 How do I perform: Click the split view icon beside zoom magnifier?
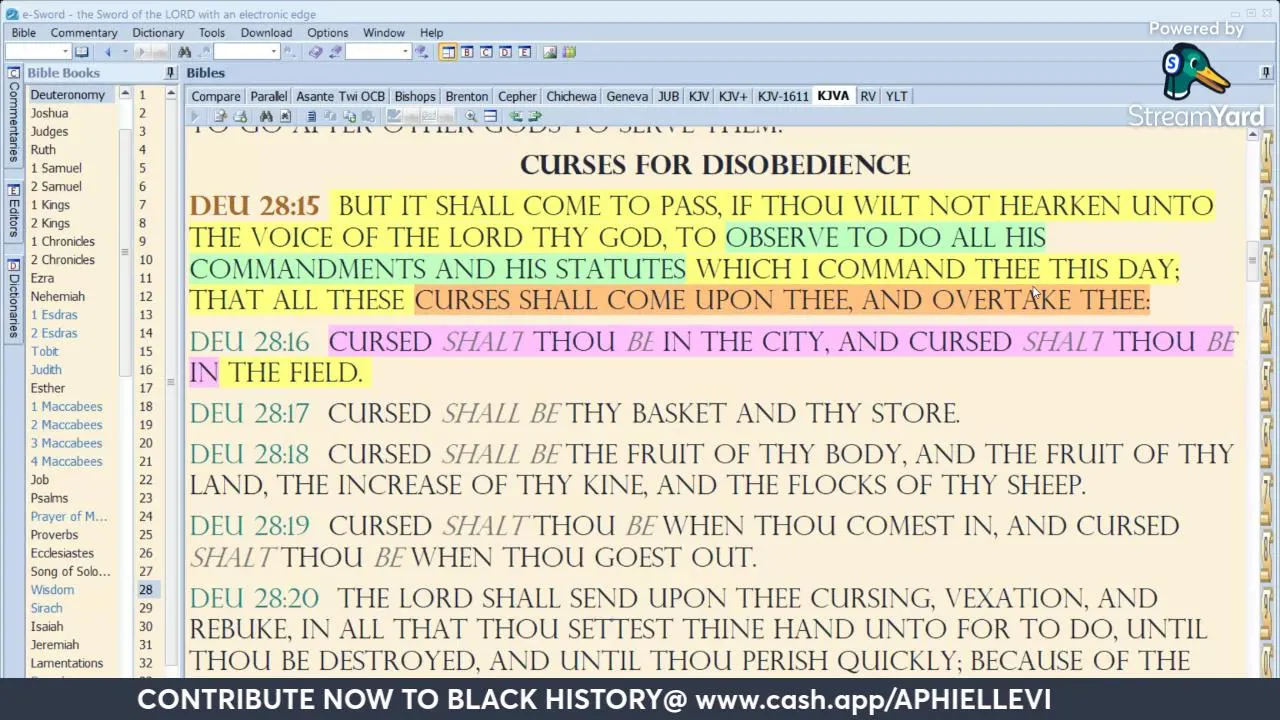pos(490,116)
